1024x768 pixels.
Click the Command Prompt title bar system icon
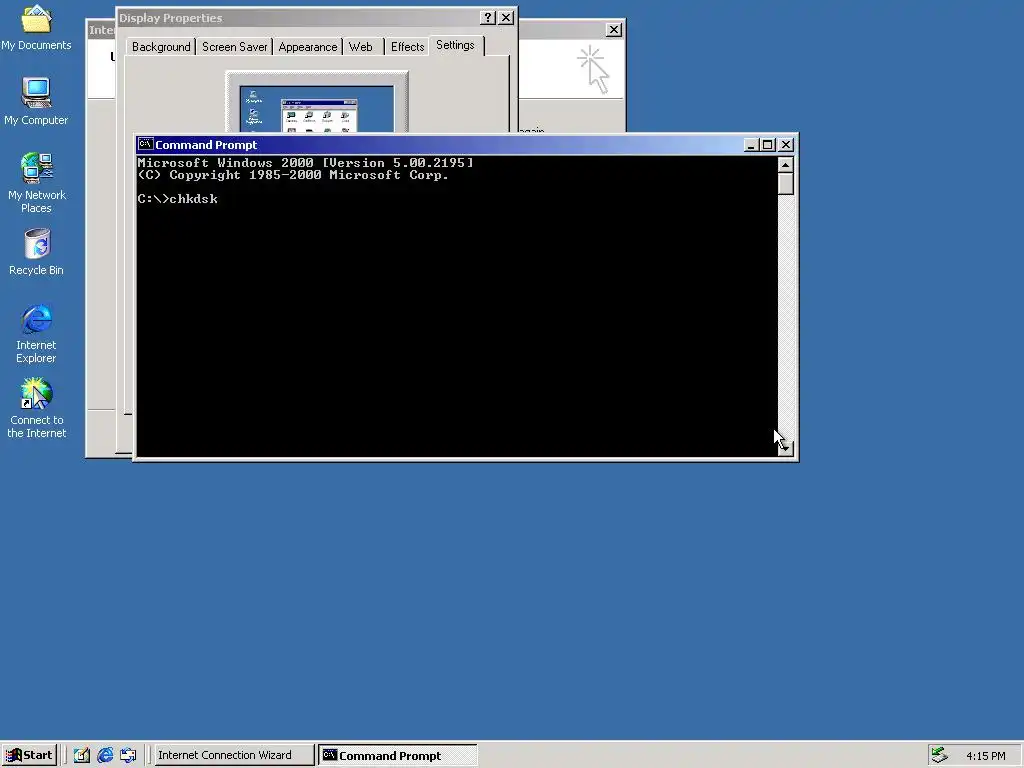(145, 144)
